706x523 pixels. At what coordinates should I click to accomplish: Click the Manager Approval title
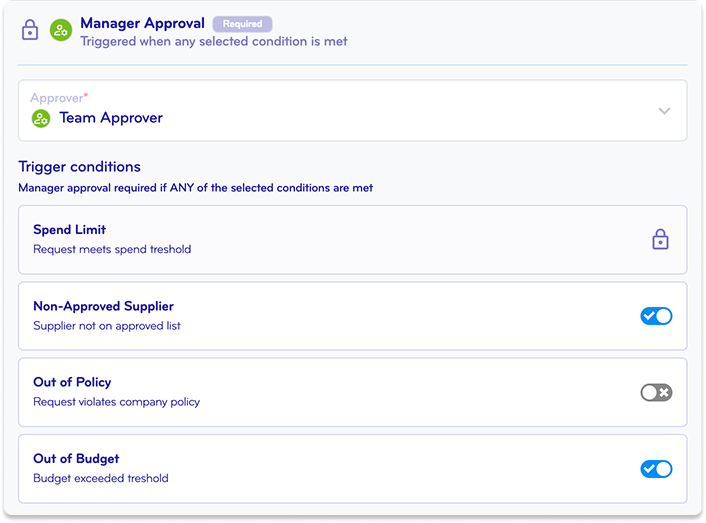[x=142, y=23]
